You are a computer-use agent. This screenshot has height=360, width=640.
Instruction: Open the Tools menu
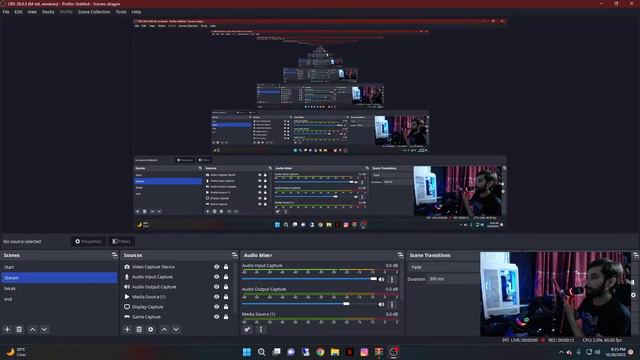(x=121, y=12)
